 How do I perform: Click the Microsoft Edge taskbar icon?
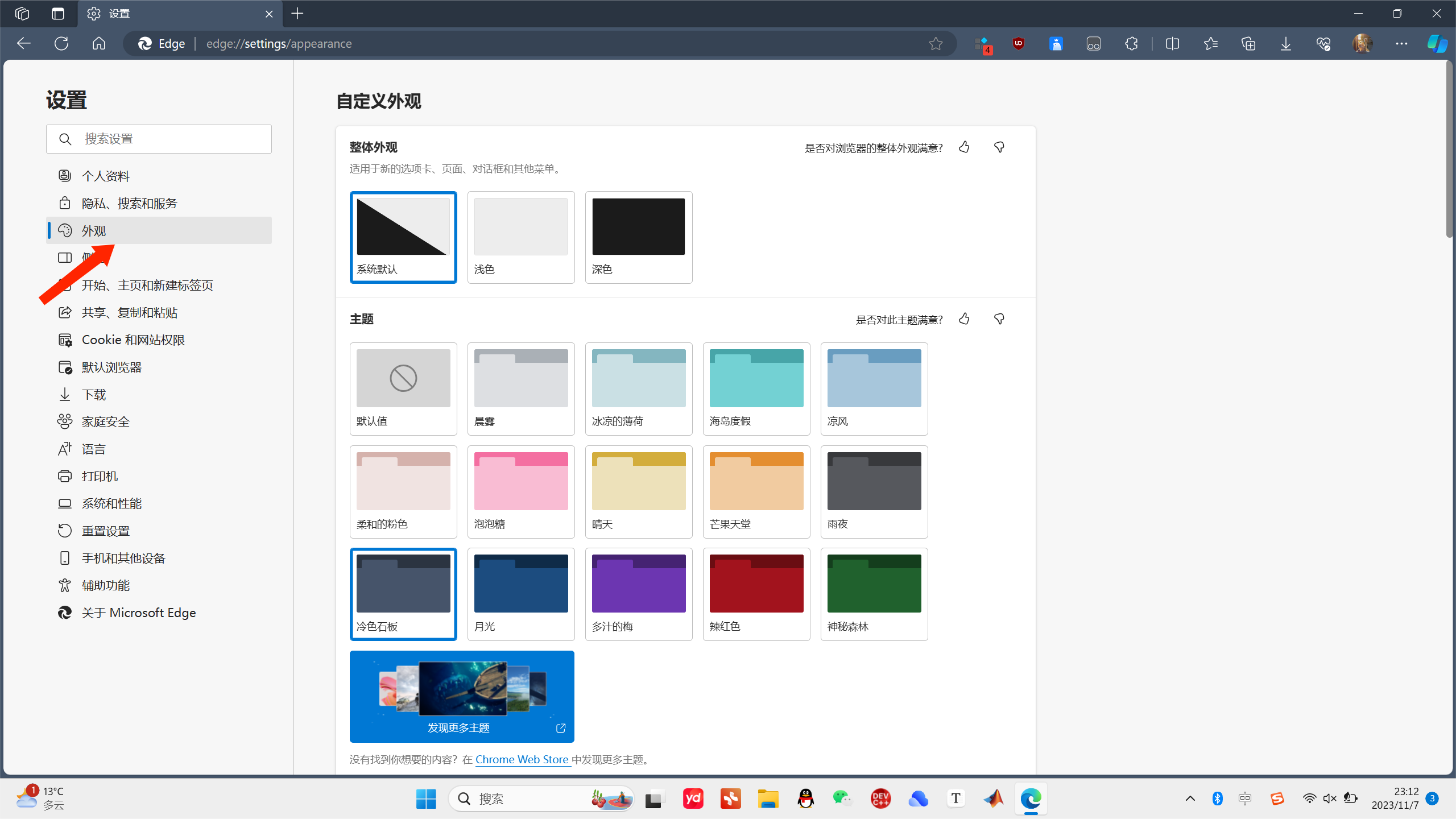[1031, 799]
